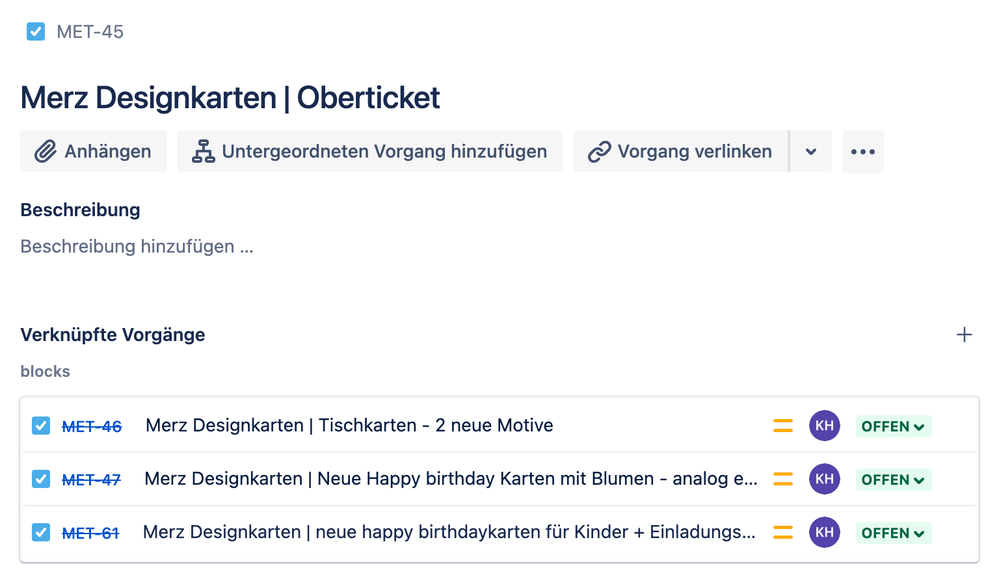Uncheck the MET-61 checkbox
The height and width of the screenshot is (578, 999).
point(40,532)
